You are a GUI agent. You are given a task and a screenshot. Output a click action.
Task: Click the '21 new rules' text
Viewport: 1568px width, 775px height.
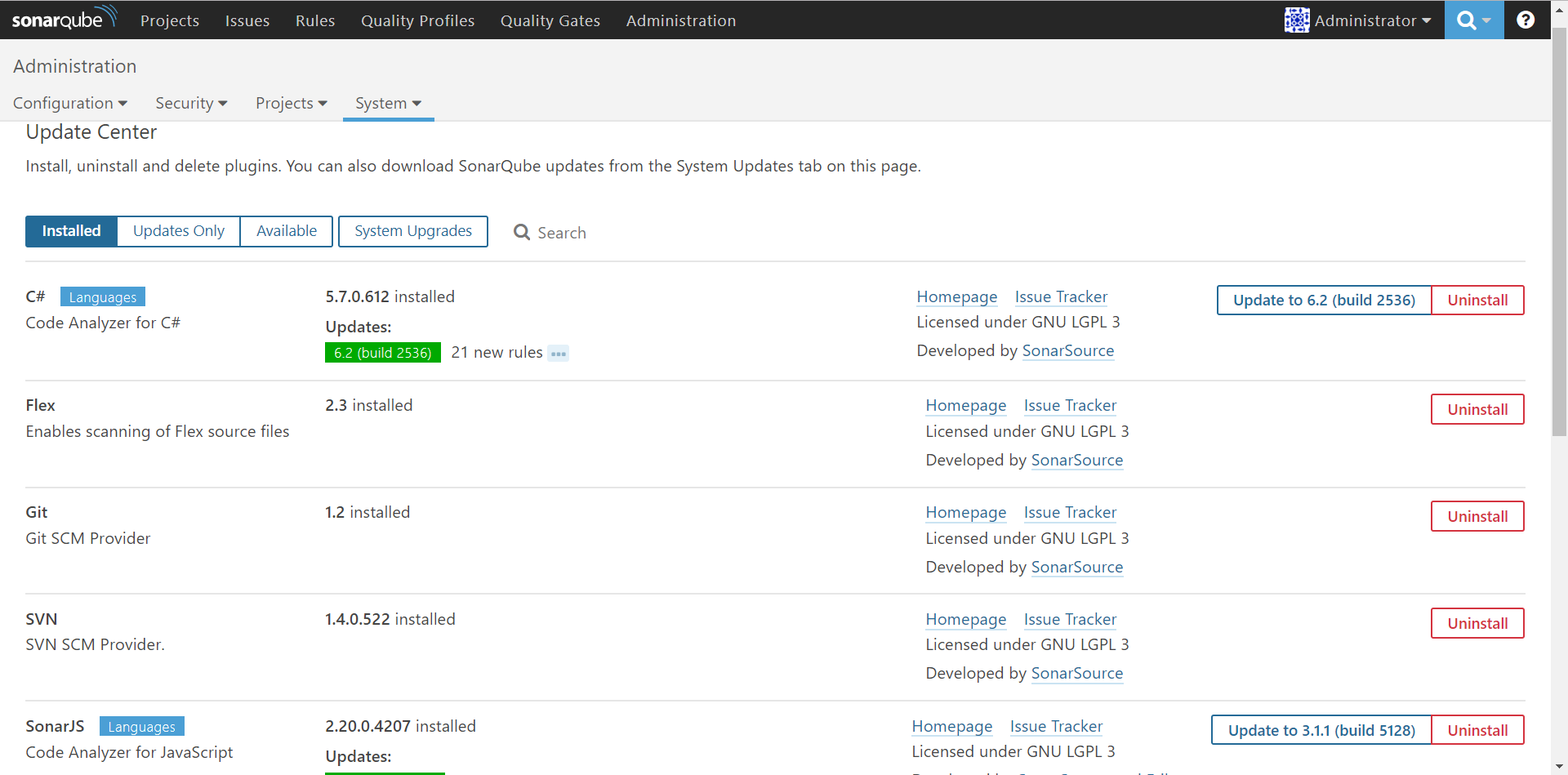(497, 352)
